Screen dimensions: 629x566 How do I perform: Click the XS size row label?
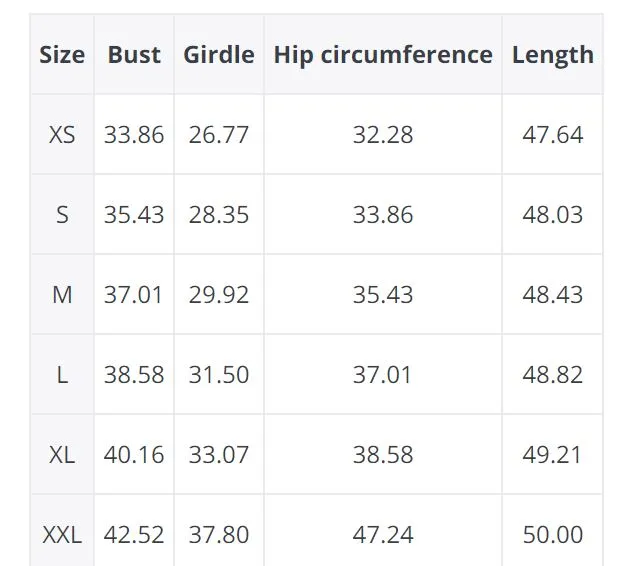point(62,134)
